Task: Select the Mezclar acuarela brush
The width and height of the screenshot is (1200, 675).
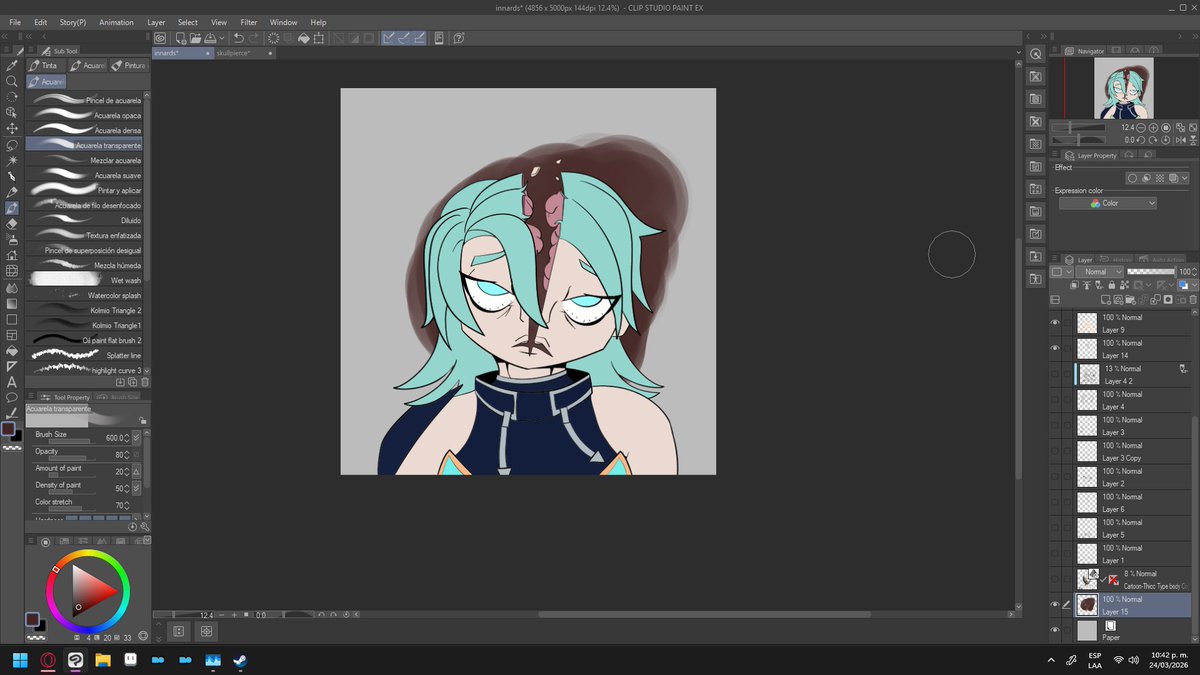Action: pos(86,160)
